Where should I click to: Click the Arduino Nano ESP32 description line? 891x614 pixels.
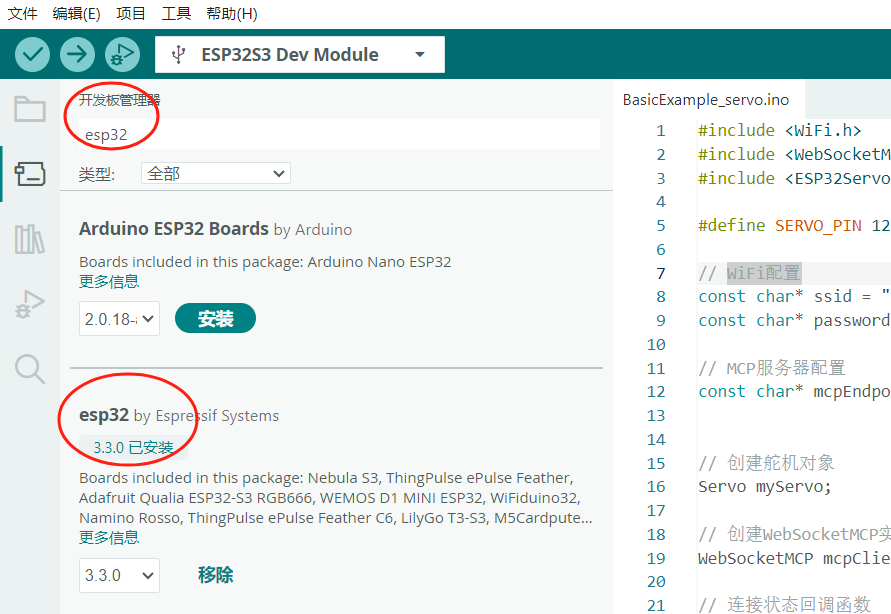pyautogui.click(x=265, y=262)
